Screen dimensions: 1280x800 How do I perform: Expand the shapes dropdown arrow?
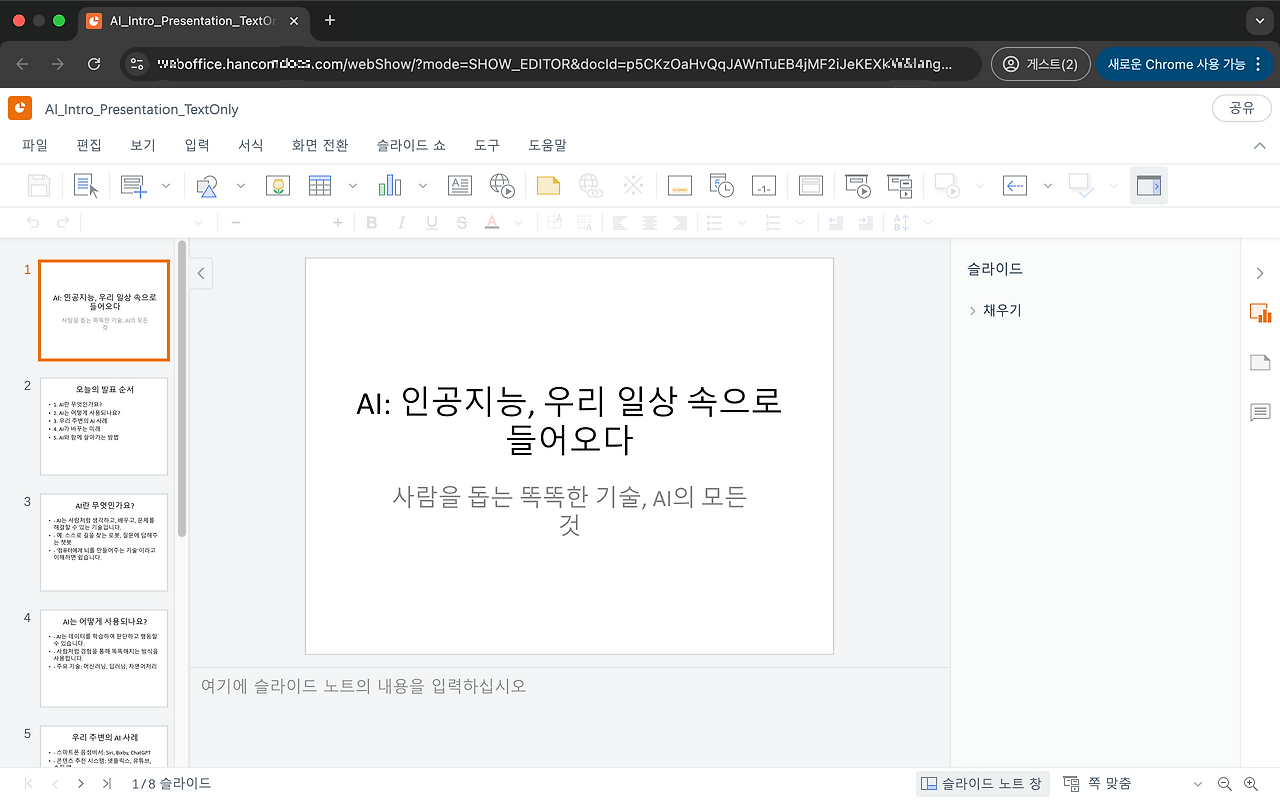240,185
